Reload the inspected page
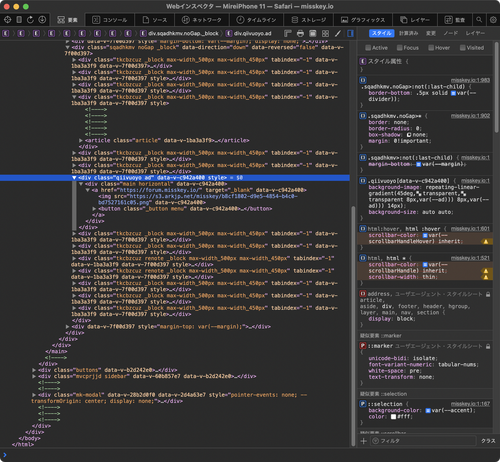The image size is (500, 462). pyautogui.click(x=30, y=20)
